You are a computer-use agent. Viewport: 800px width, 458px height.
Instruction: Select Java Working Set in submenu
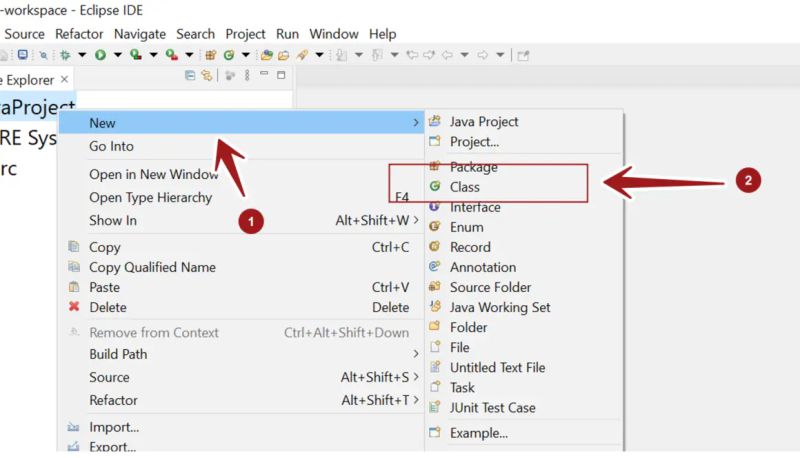coord(524,307)
